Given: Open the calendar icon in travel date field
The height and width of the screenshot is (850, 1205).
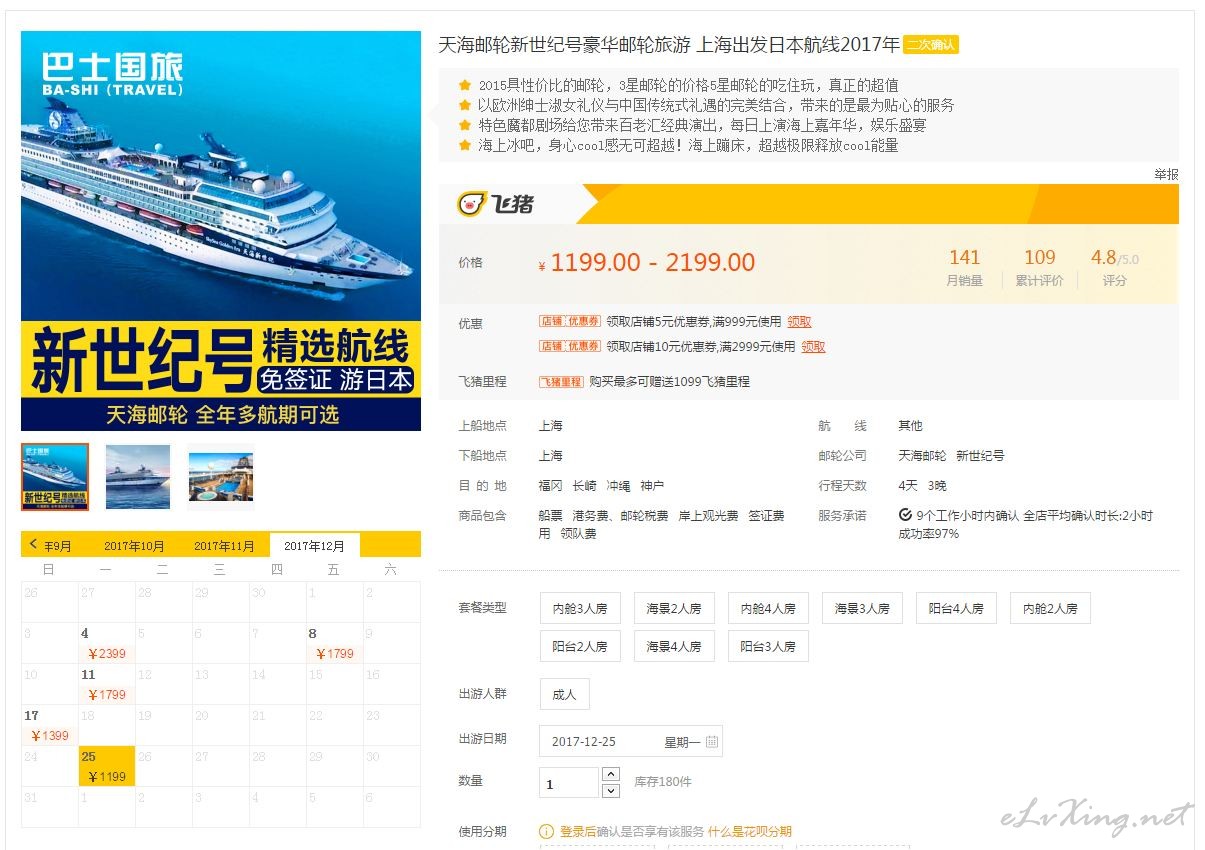Looking at the screenshot, I should pyautogui.click(x=712, y=742).
